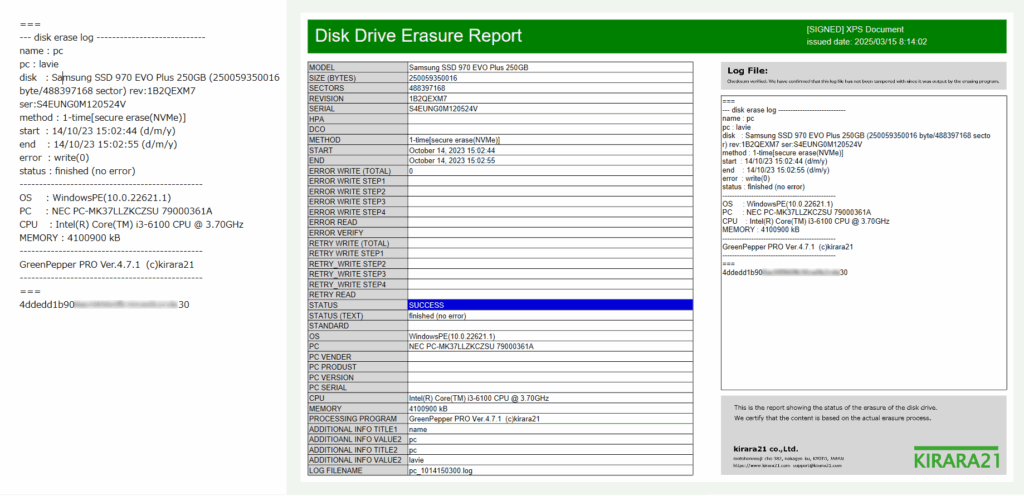Click 'October 14, 2023 15:02:44' value
Screen dimensions: 1024x496
click(452, 150)
